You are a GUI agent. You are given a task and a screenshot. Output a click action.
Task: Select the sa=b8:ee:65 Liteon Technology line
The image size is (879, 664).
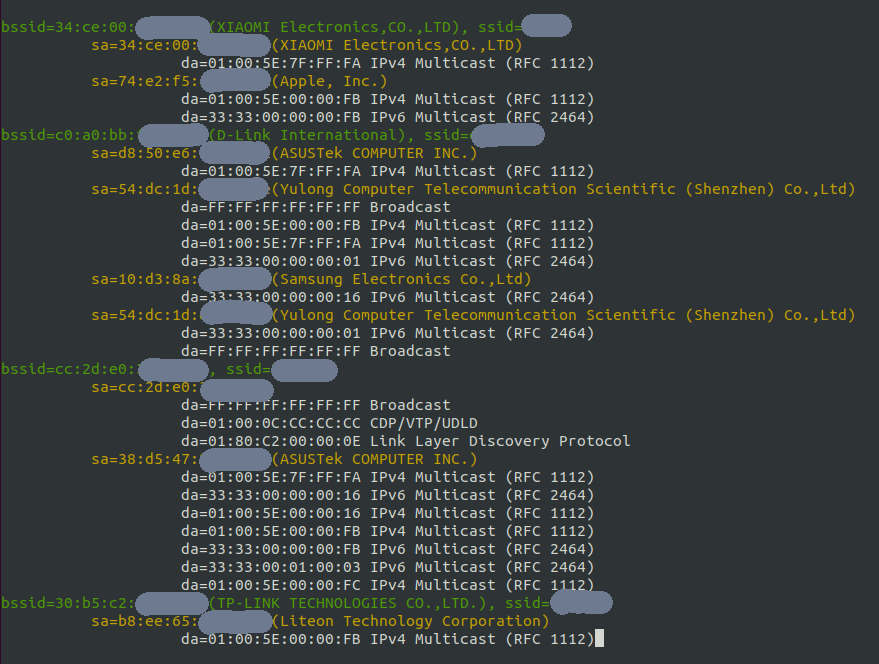pyautogui.click(x=320, y=621)
